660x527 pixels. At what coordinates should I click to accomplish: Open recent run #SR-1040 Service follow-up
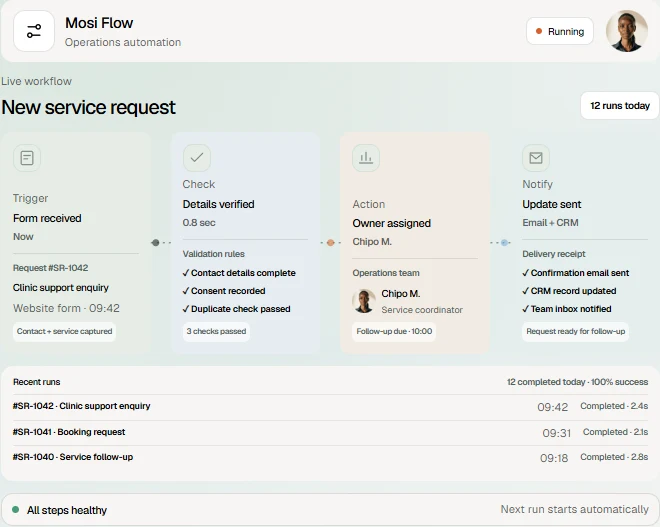click(x=330, y=457)
